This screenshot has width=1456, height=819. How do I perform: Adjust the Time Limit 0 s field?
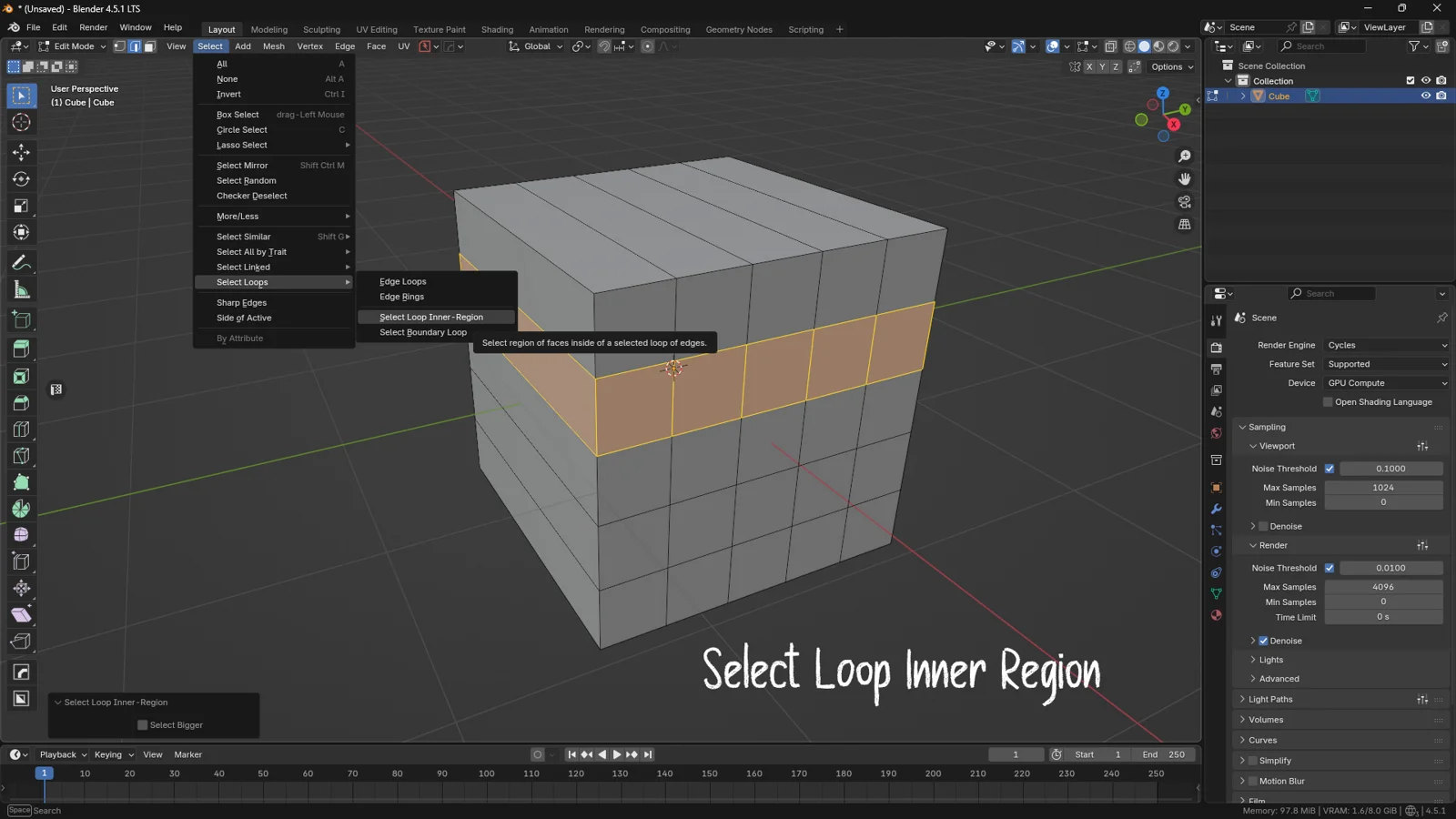pos(1383,617)
